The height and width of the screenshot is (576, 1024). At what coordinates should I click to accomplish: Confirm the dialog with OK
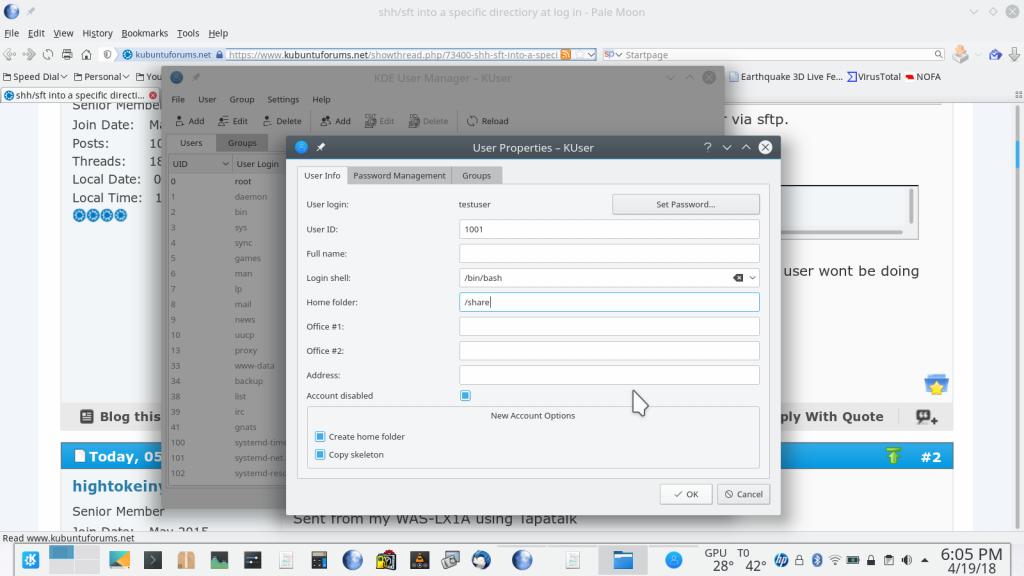pyautogui.click(x=686, y=494)
